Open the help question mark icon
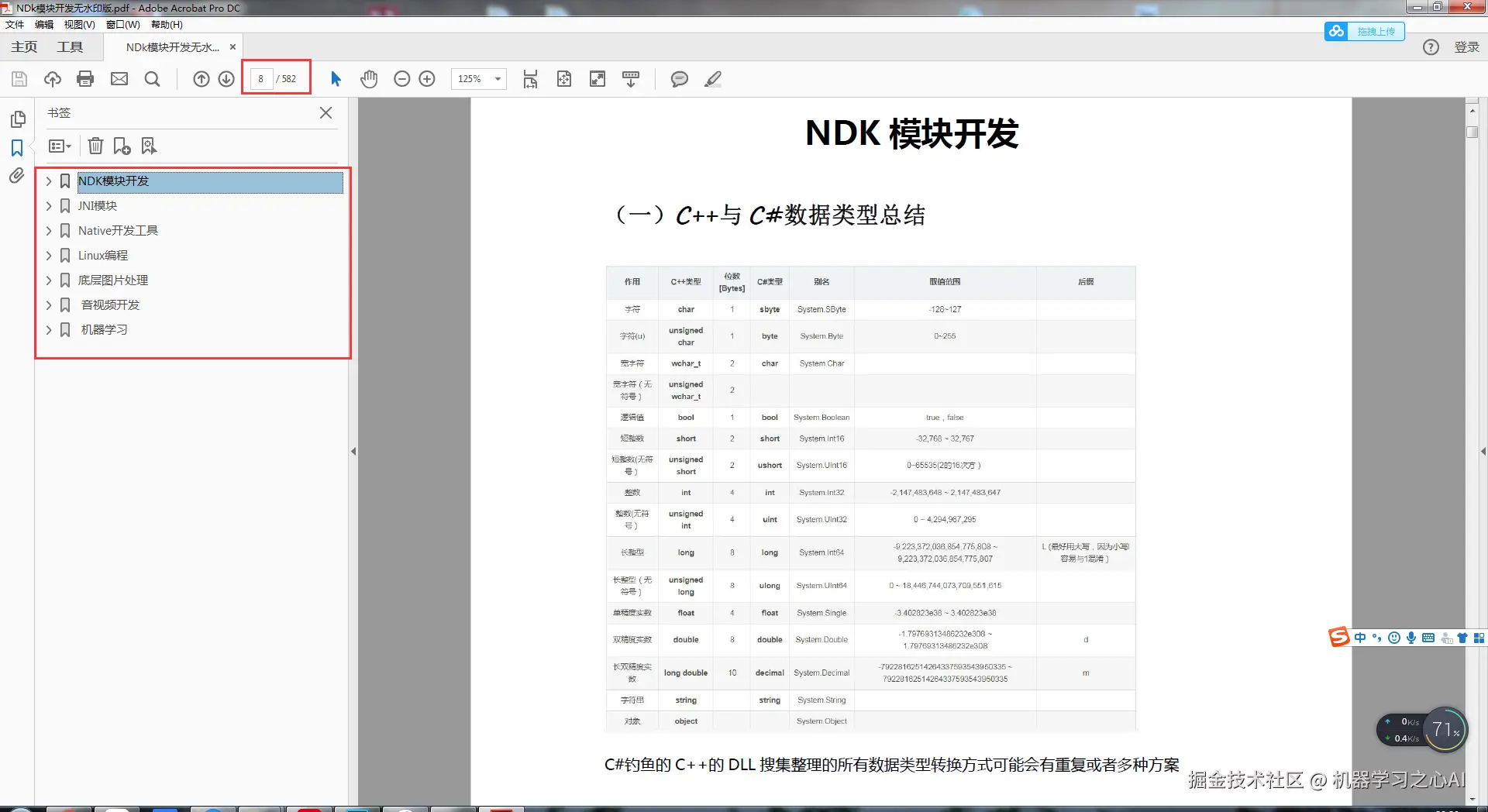This screenshot has height=812, width=1488. pyautogui.click(x=1431, y=47)
